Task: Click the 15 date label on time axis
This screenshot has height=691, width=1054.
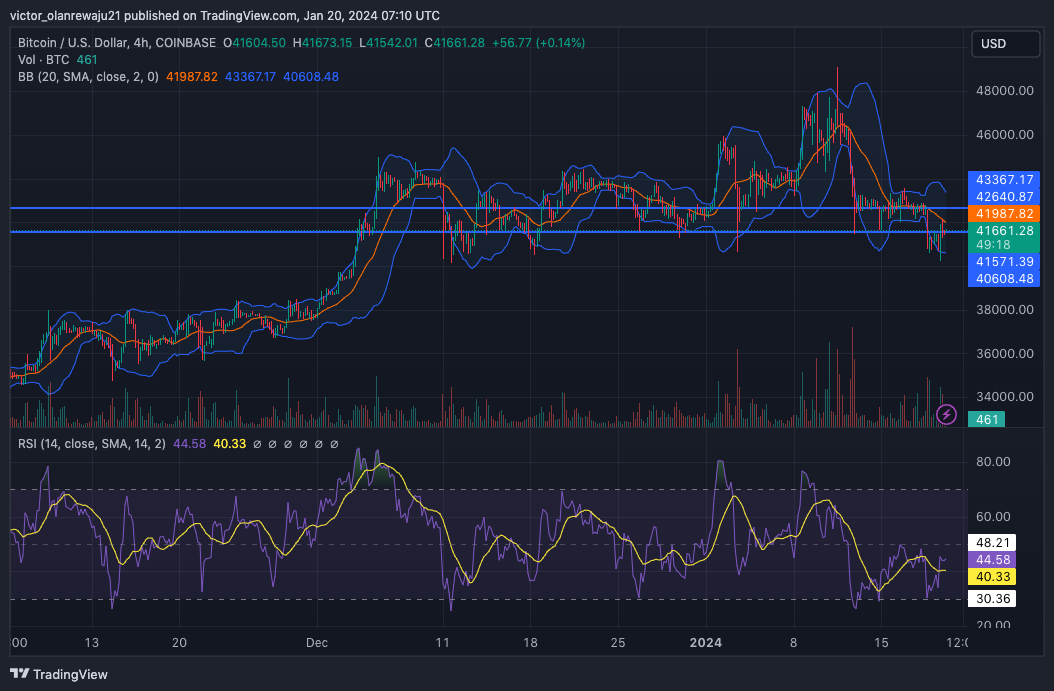Action: pyautogui.click(x=881, y=643)
